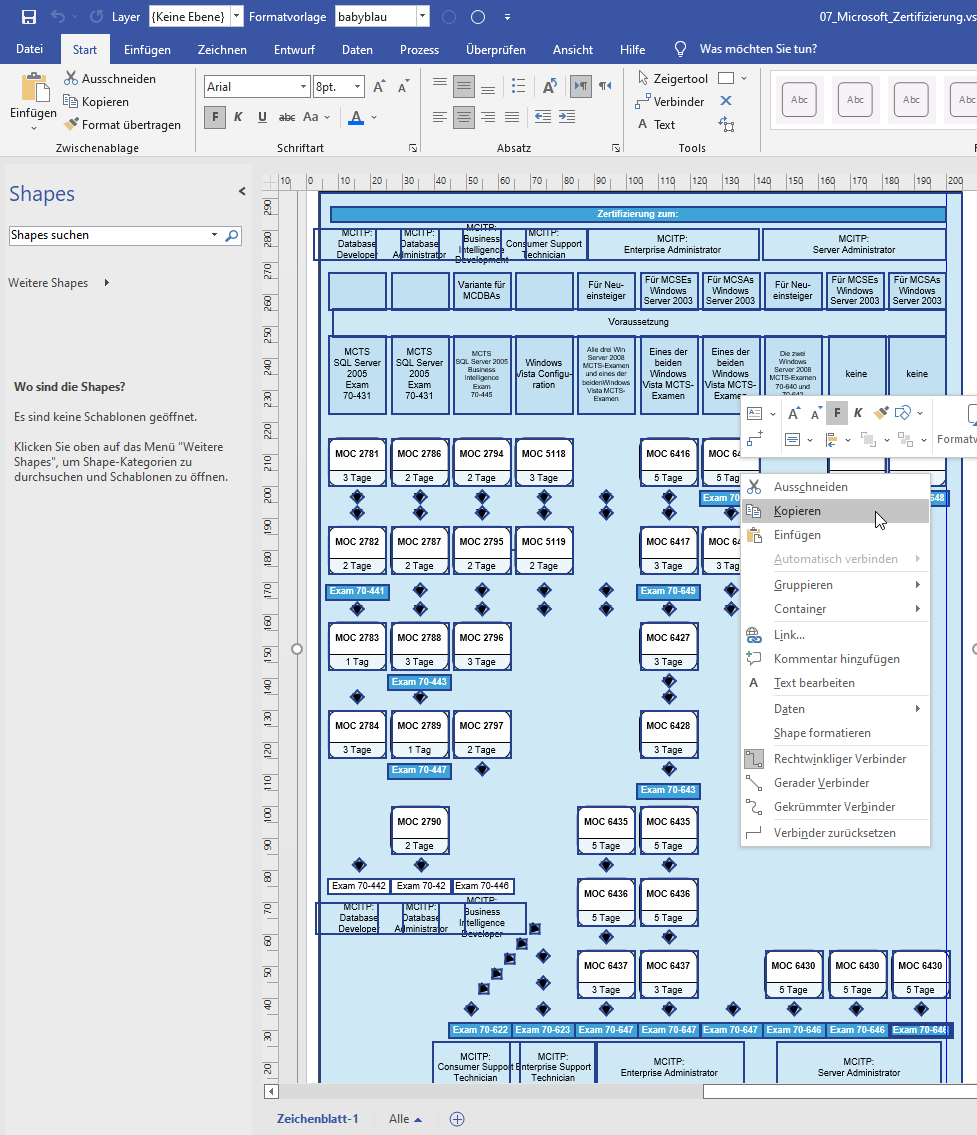Open the Layer dropdown list

click(x=236, y=17)
